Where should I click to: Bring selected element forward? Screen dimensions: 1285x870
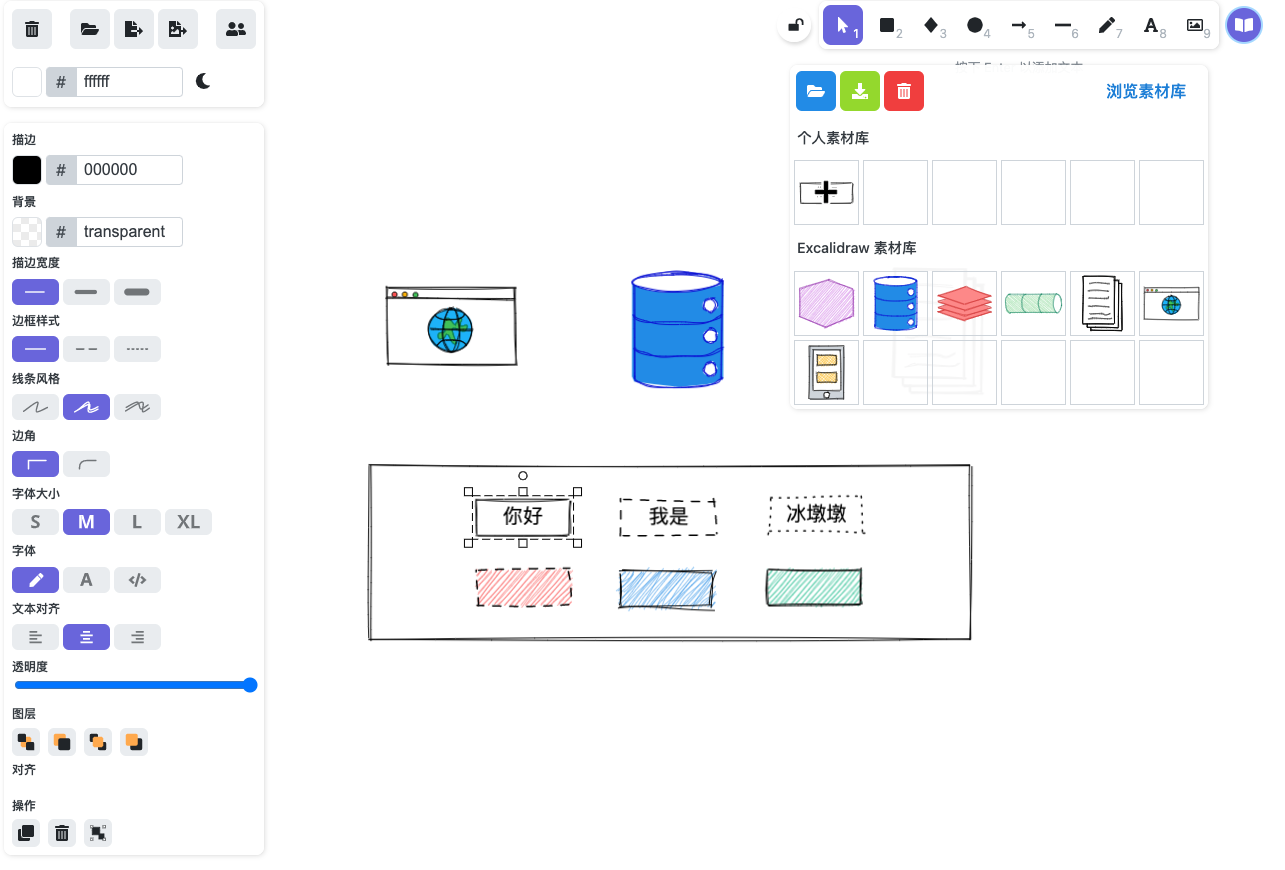(x=98, y=742)
